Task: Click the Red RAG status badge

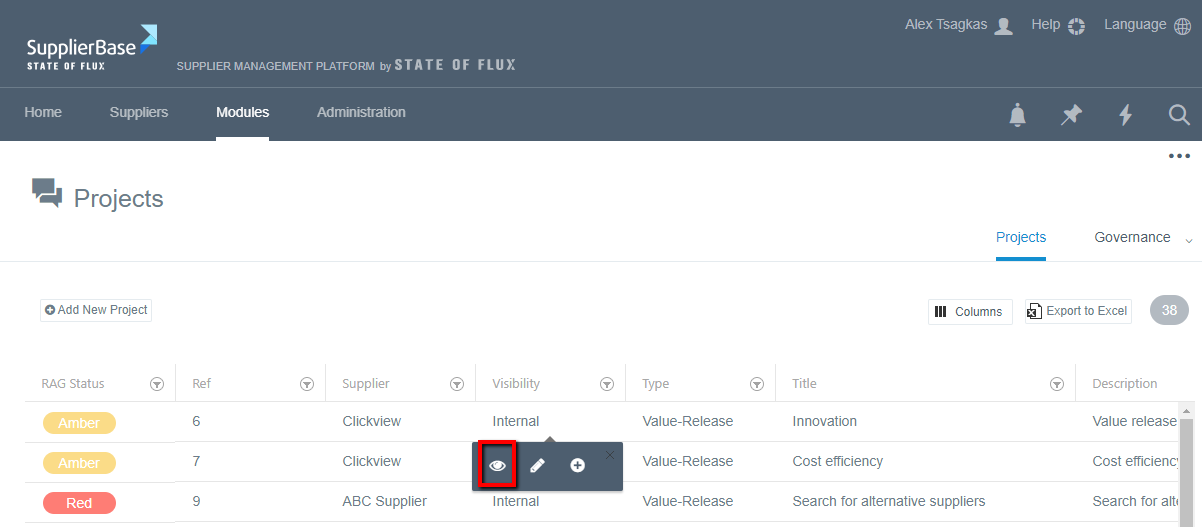Action: click(79, 503)
